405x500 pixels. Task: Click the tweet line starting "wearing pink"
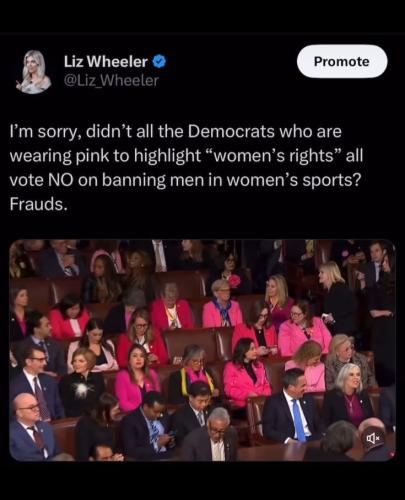click(186, 156)
